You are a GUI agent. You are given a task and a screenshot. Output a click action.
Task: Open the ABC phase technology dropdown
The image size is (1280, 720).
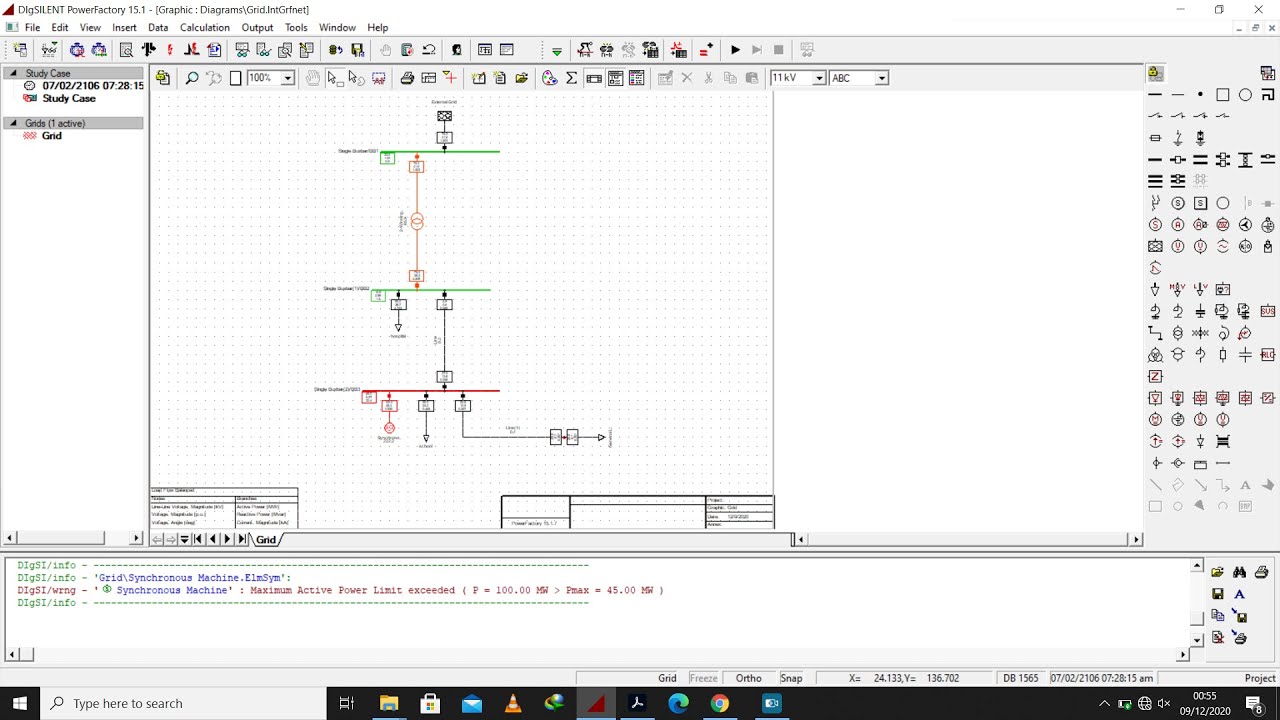pos(881,78)
